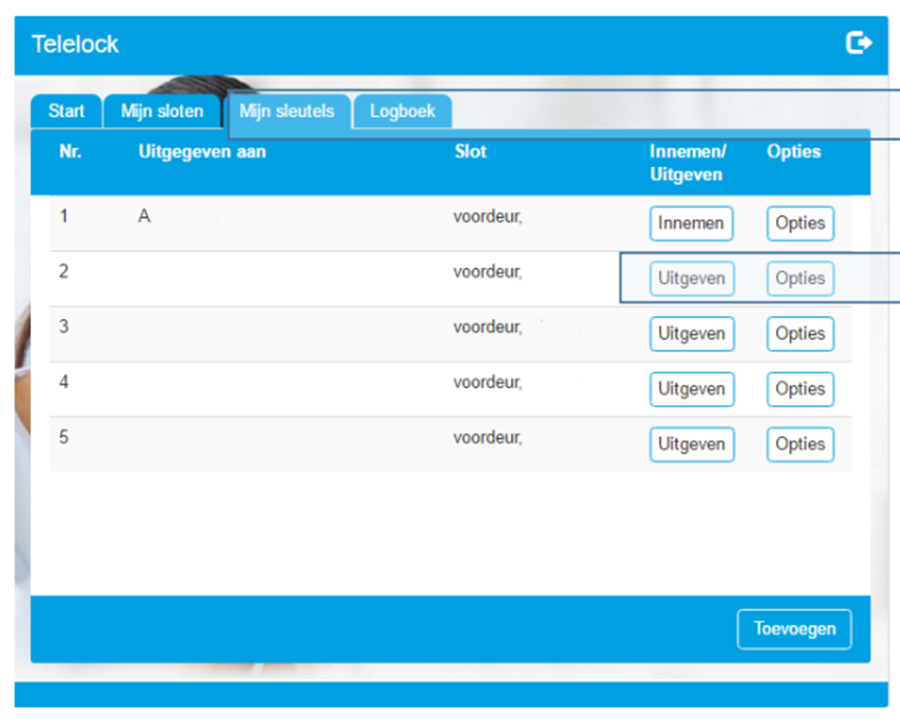Click the Uitgegeven aan column header

pos(202,152)
